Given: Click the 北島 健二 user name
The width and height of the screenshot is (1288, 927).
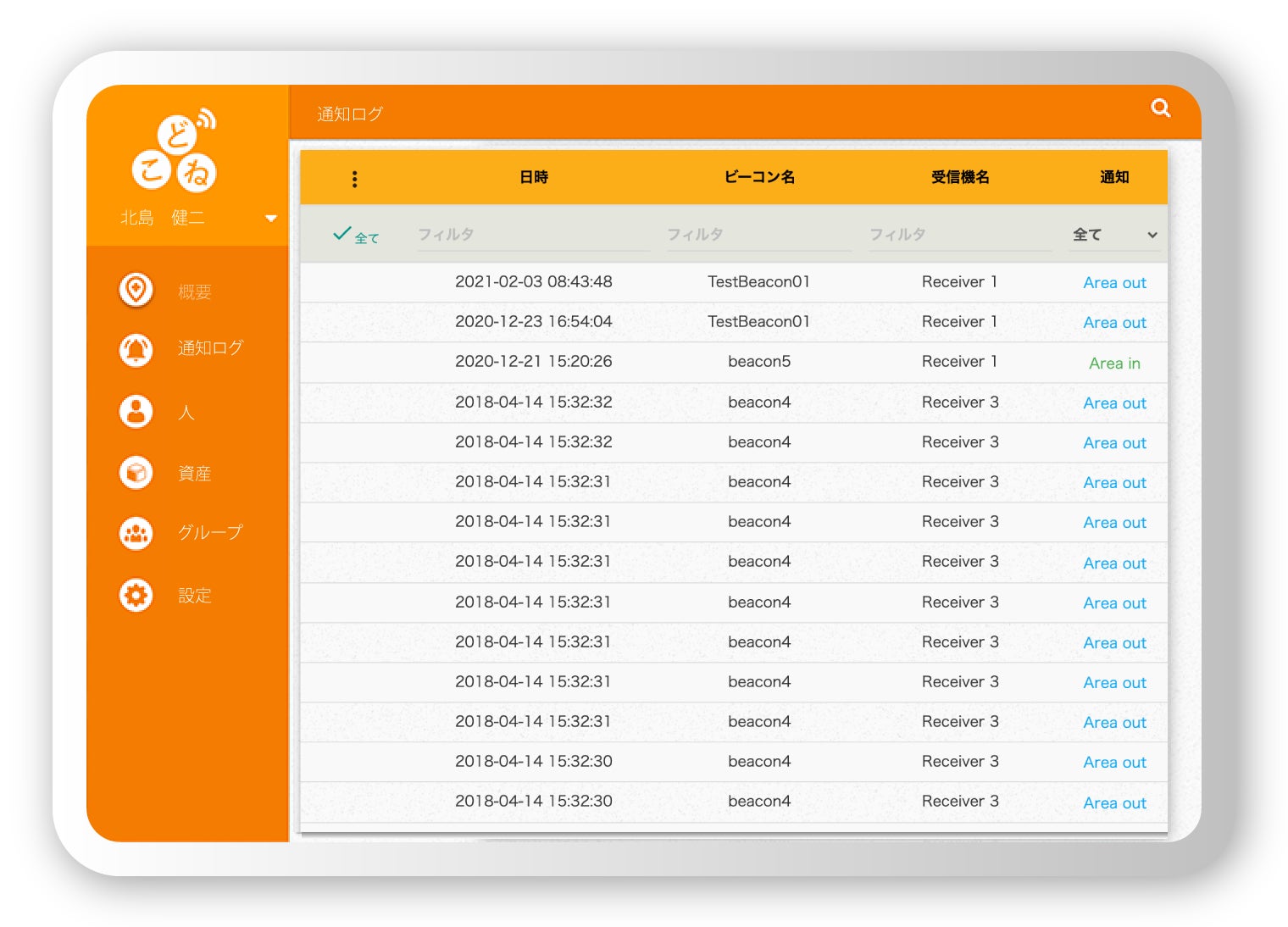Looking at the screenshot, I should (x=163, y=218).
